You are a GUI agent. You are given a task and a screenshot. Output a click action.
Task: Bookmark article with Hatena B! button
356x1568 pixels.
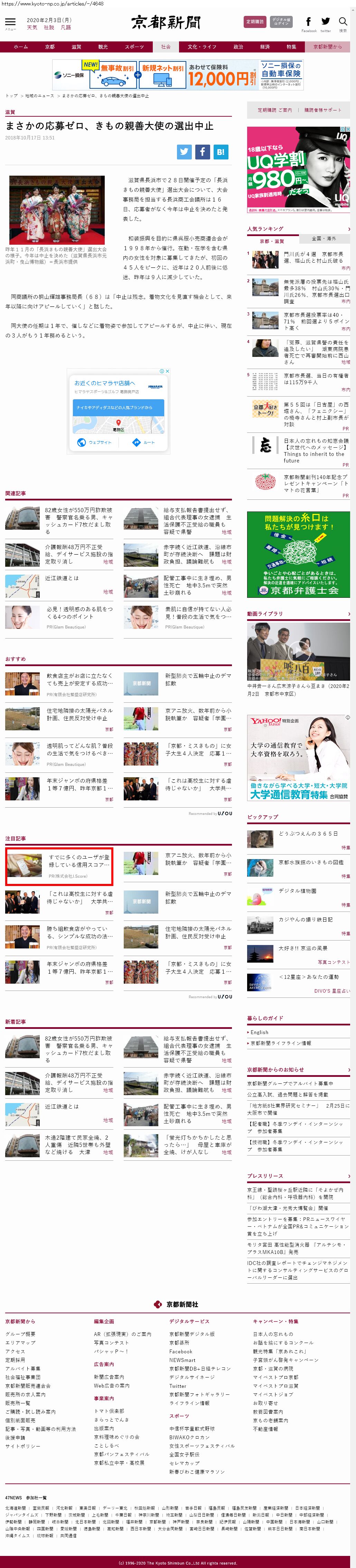tap(221, 152)
